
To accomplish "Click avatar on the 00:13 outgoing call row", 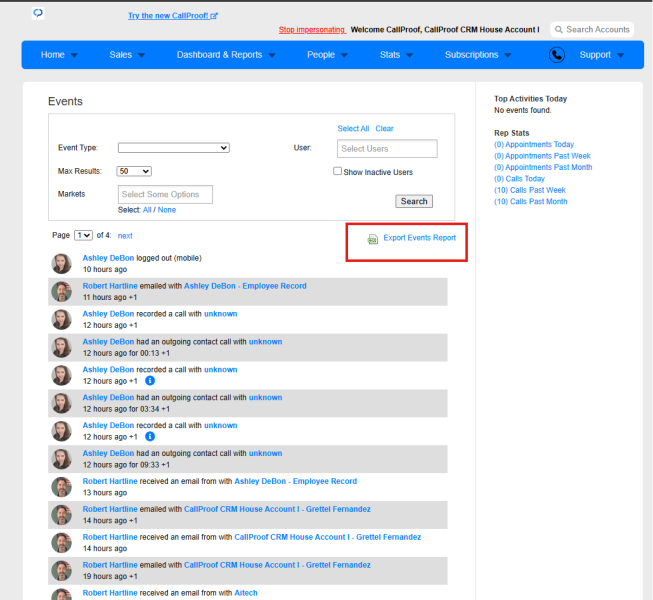I will (62, 347).
